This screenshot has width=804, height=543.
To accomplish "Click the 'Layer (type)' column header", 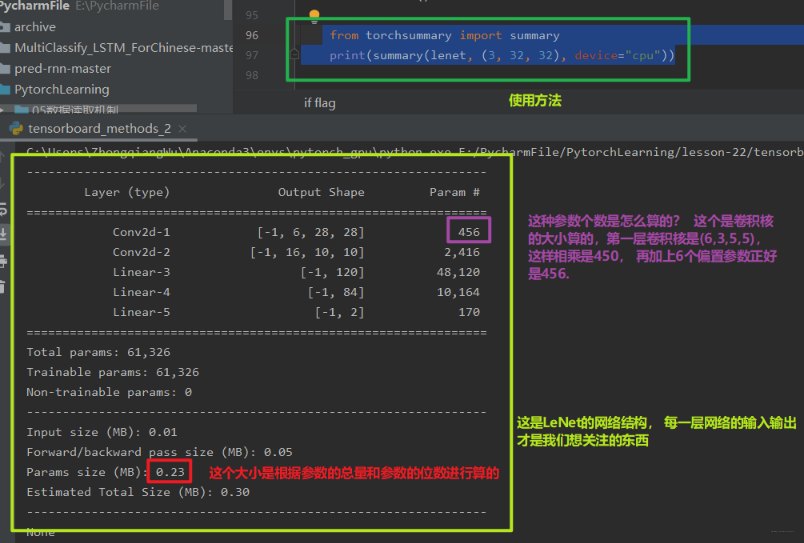I will pyautogui.click(x=127, y=192).
